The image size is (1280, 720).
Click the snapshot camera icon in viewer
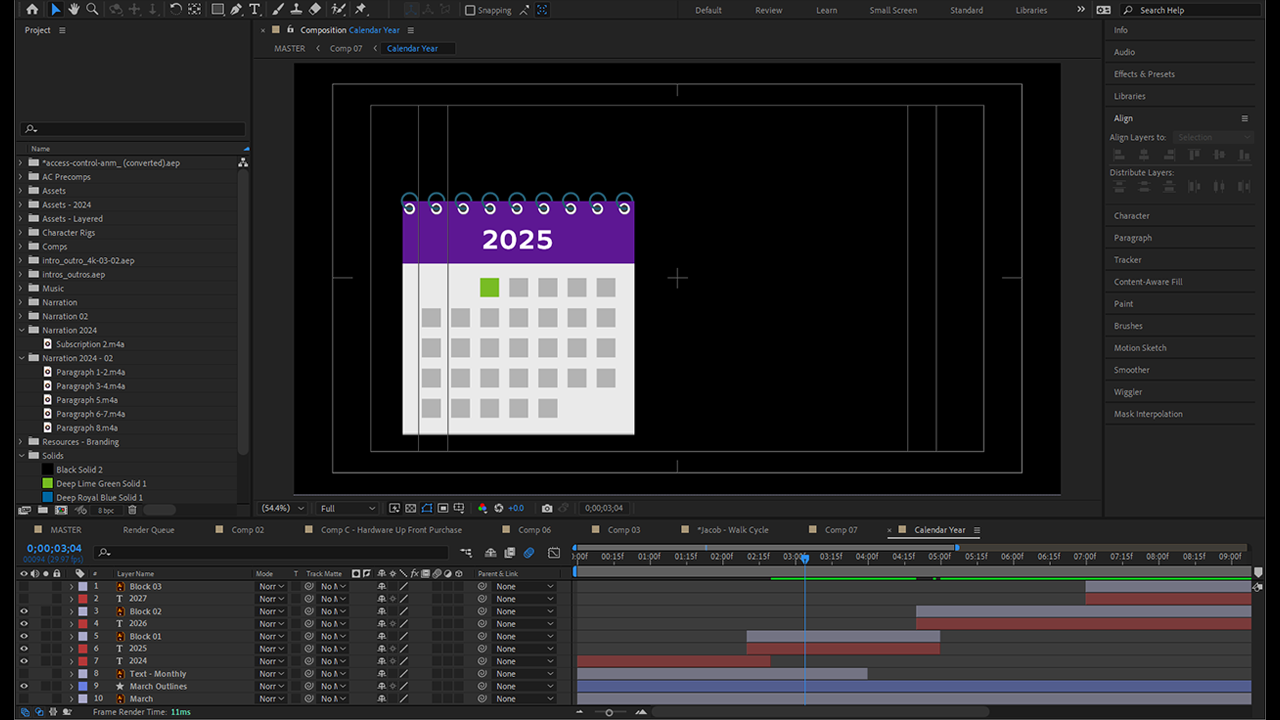pos(546,508)
